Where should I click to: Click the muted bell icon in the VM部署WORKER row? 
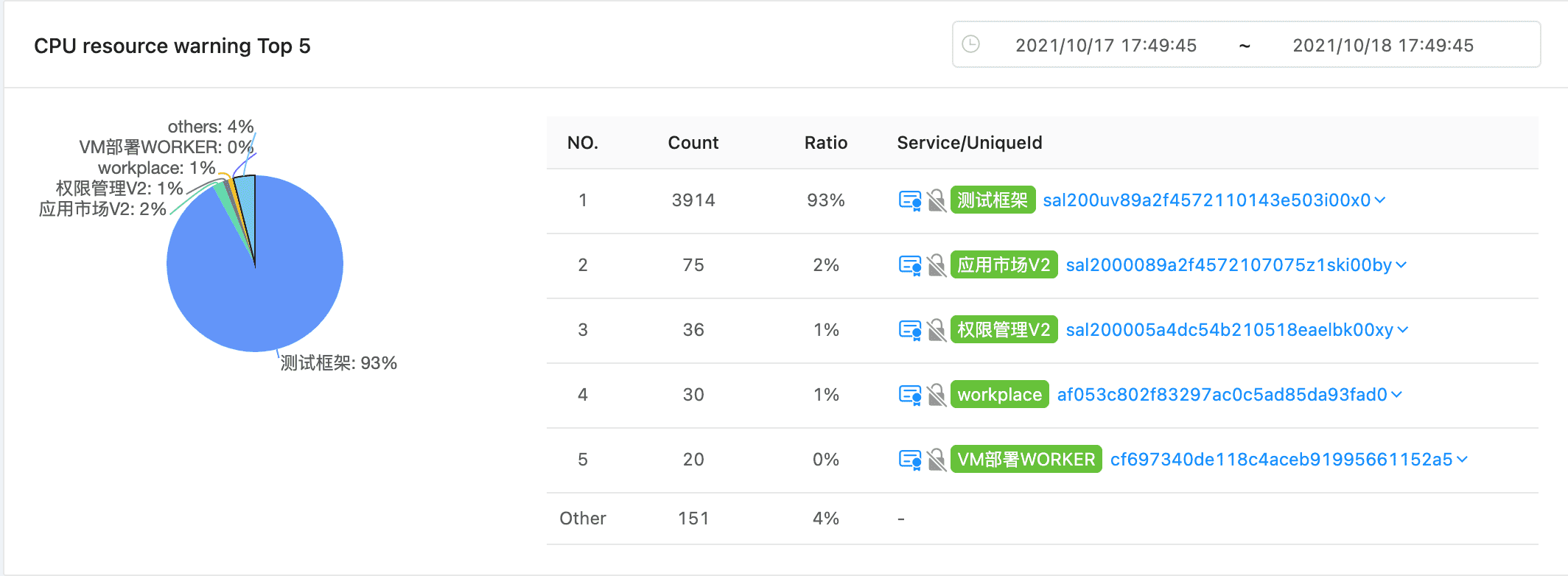pyautogui.click(x=937, y=460)
